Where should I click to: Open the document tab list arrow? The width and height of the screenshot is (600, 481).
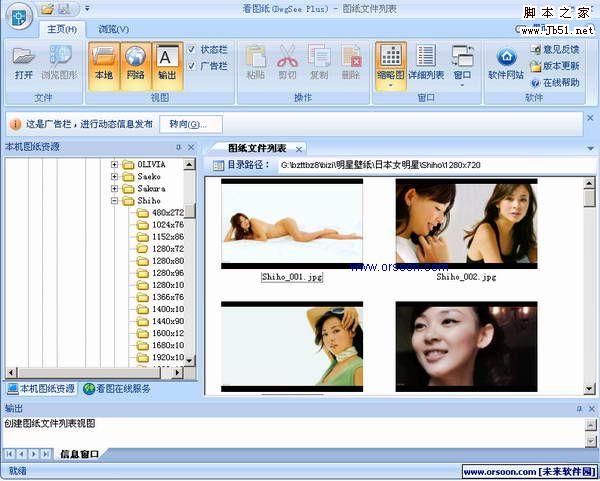click(x=590, y=148)
